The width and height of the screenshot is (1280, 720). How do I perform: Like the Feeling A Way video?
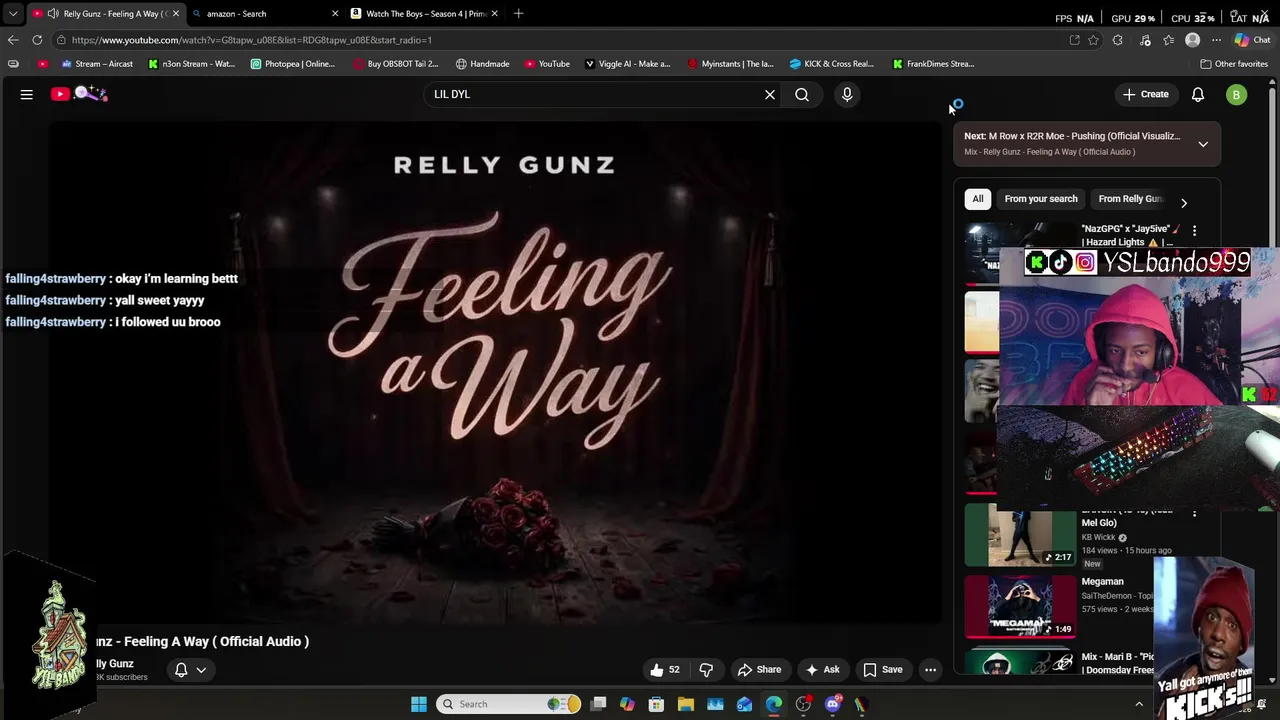[x=665, y=670]
